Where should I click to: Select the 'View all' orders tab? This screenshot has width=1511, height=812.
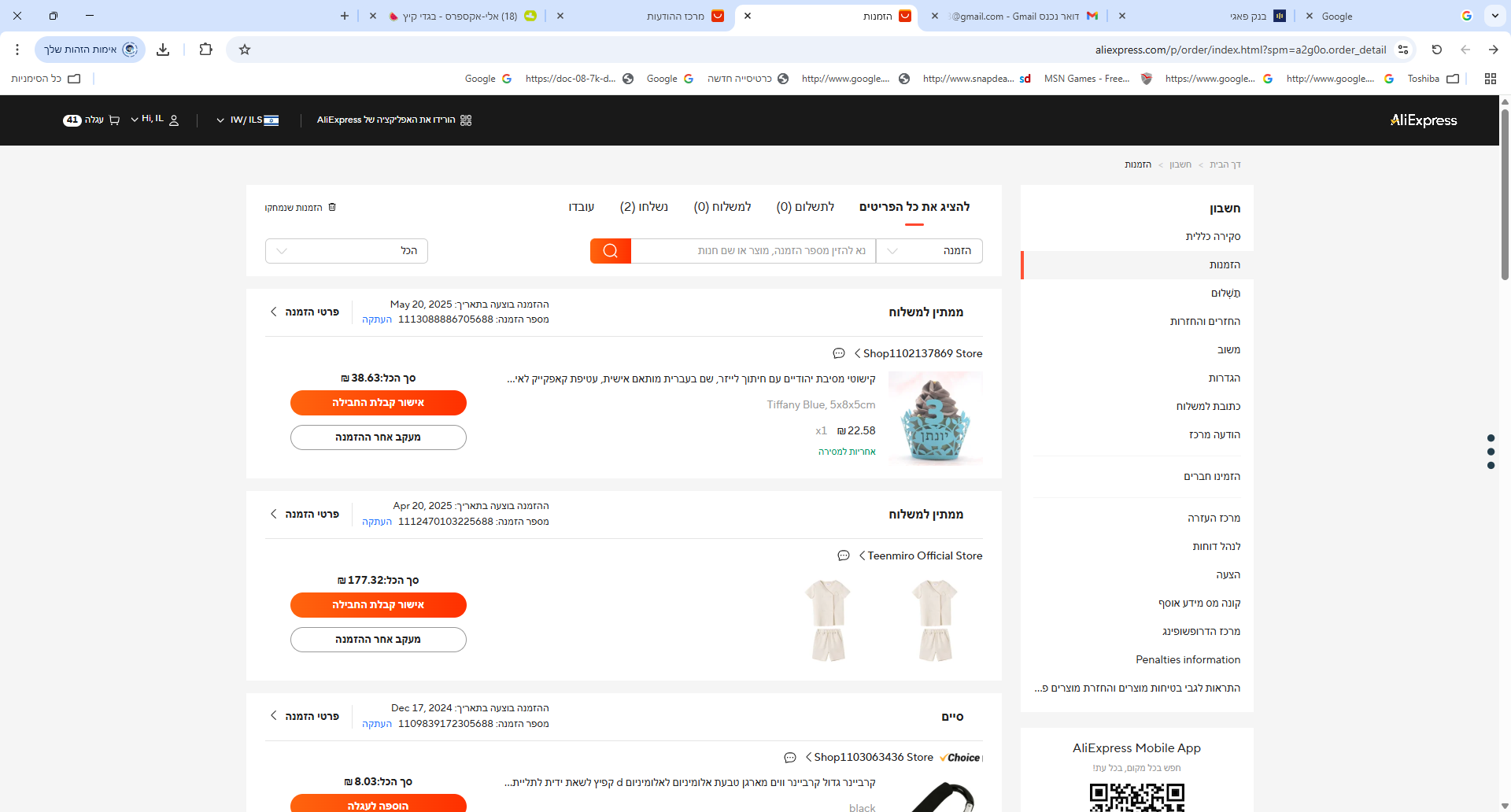pos(914,207)
